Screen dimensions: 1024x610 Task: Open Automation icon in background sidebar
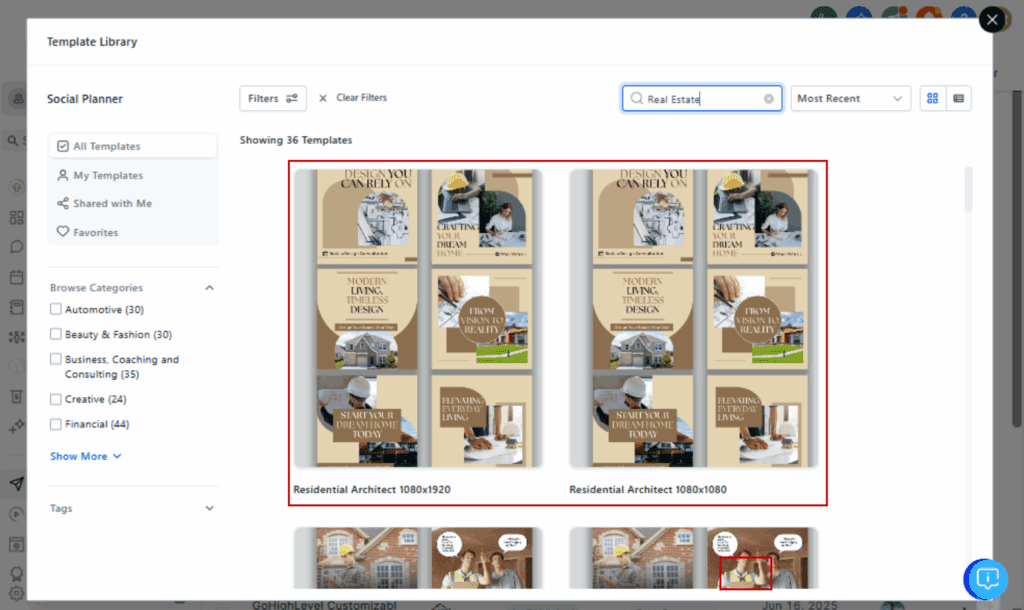click(16, 514)
